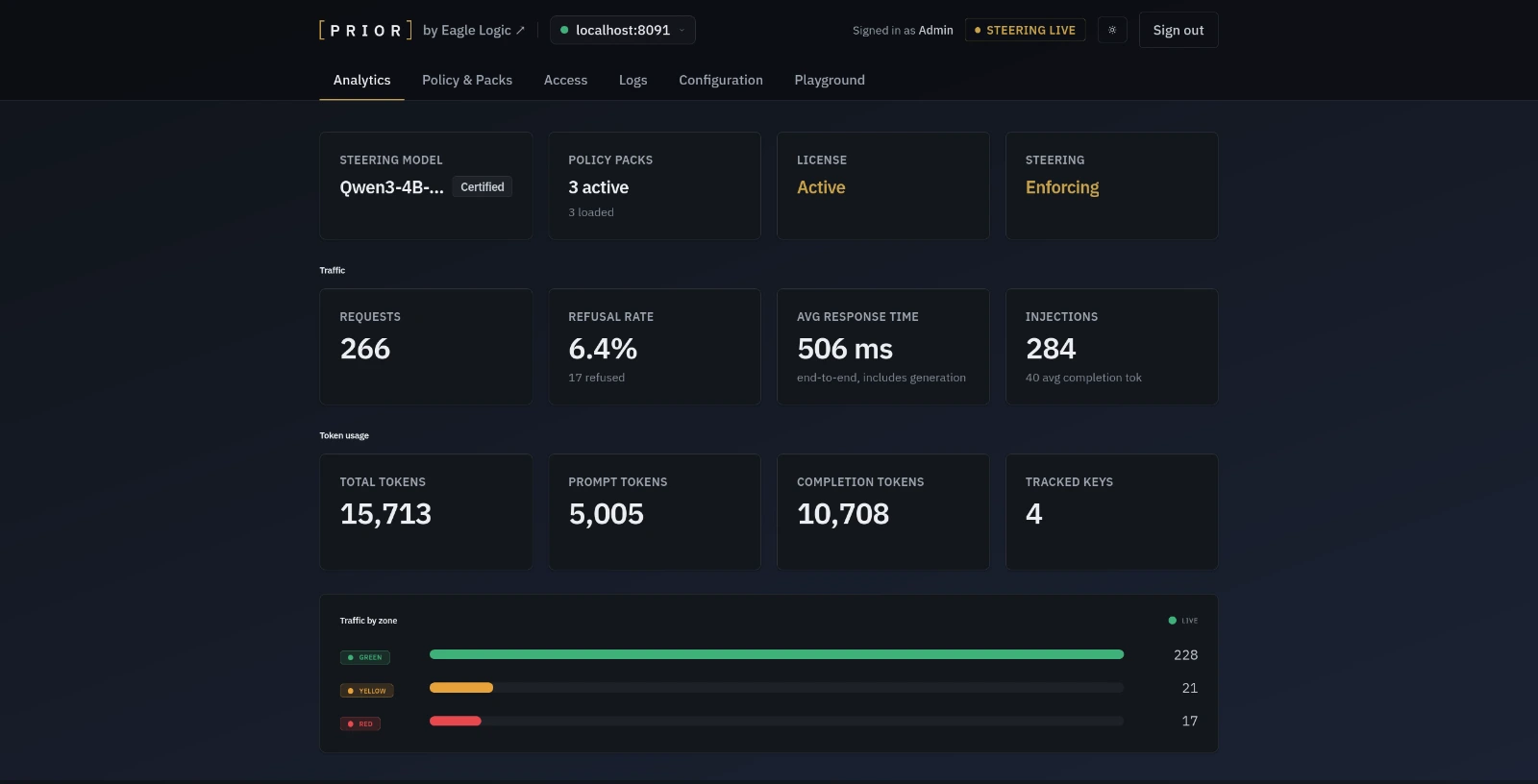The width and height of the screenshot is (1538, 784).
Task: Click the Certified badge on steering model
Action: click(483, 187)
